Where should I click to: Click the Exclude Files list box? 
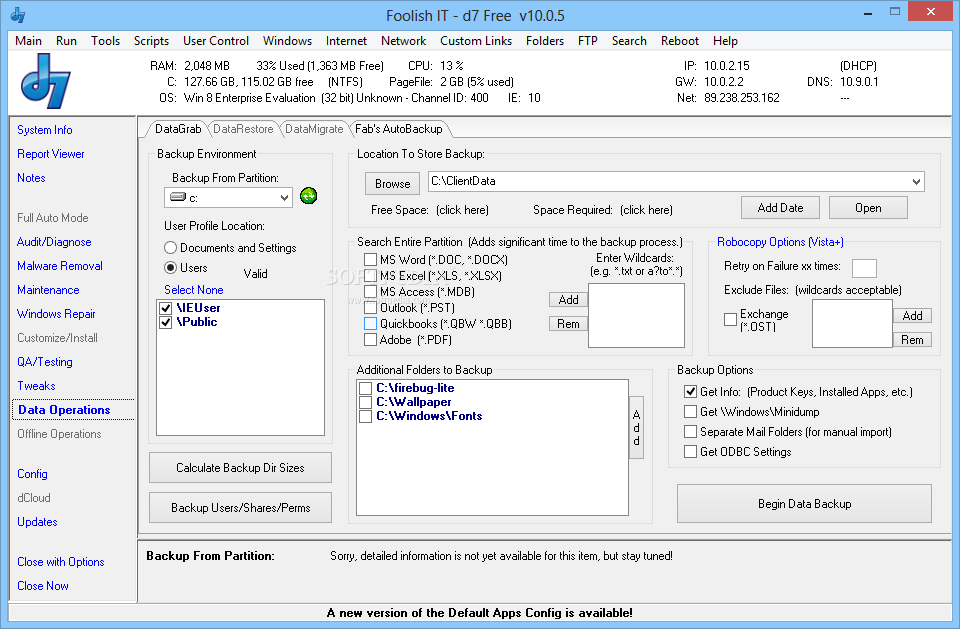(x=852, y=323)
